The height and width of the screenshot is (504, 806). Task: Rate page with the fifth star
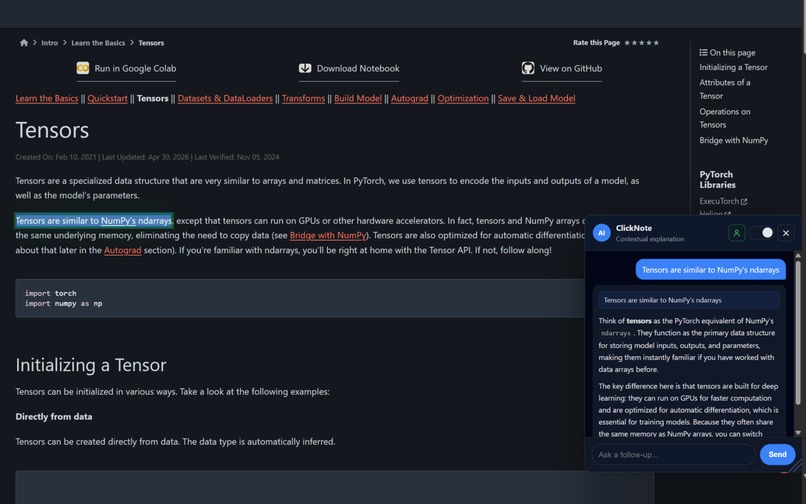point(656,43)
